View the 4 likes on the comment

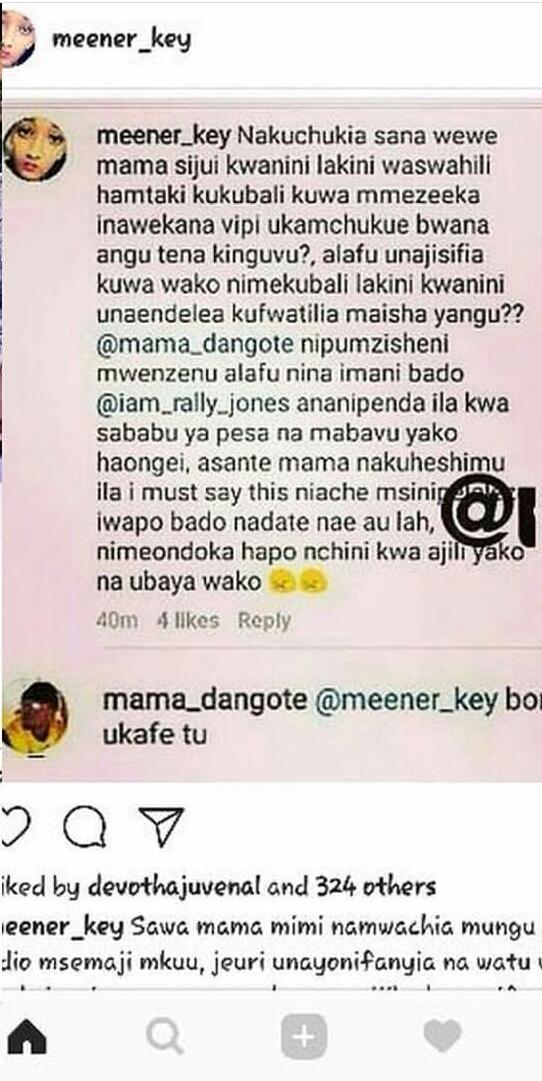[188, 621]
